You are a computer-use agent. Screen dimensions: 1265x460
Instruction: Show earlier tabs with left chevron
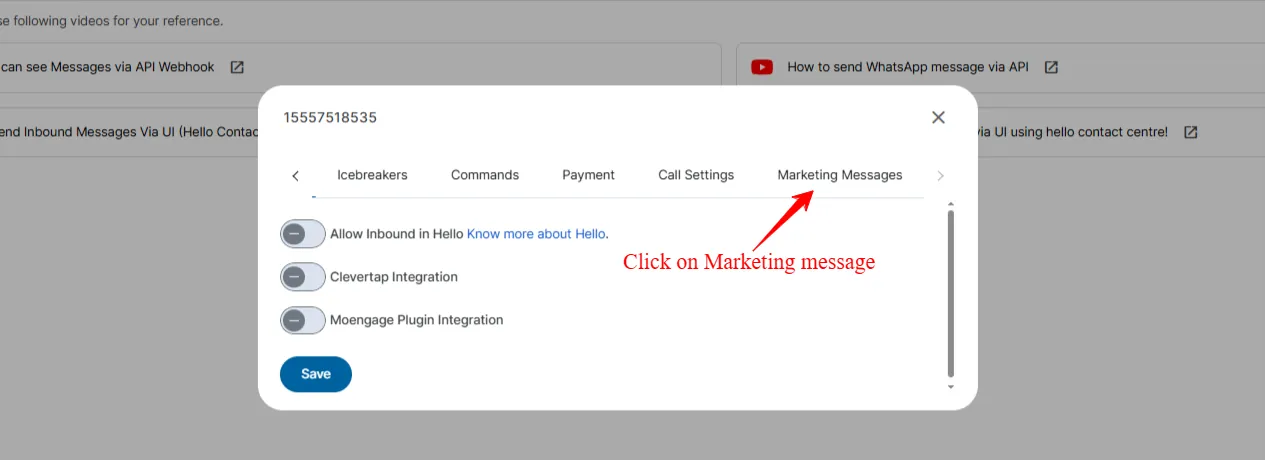pos(296,176)
